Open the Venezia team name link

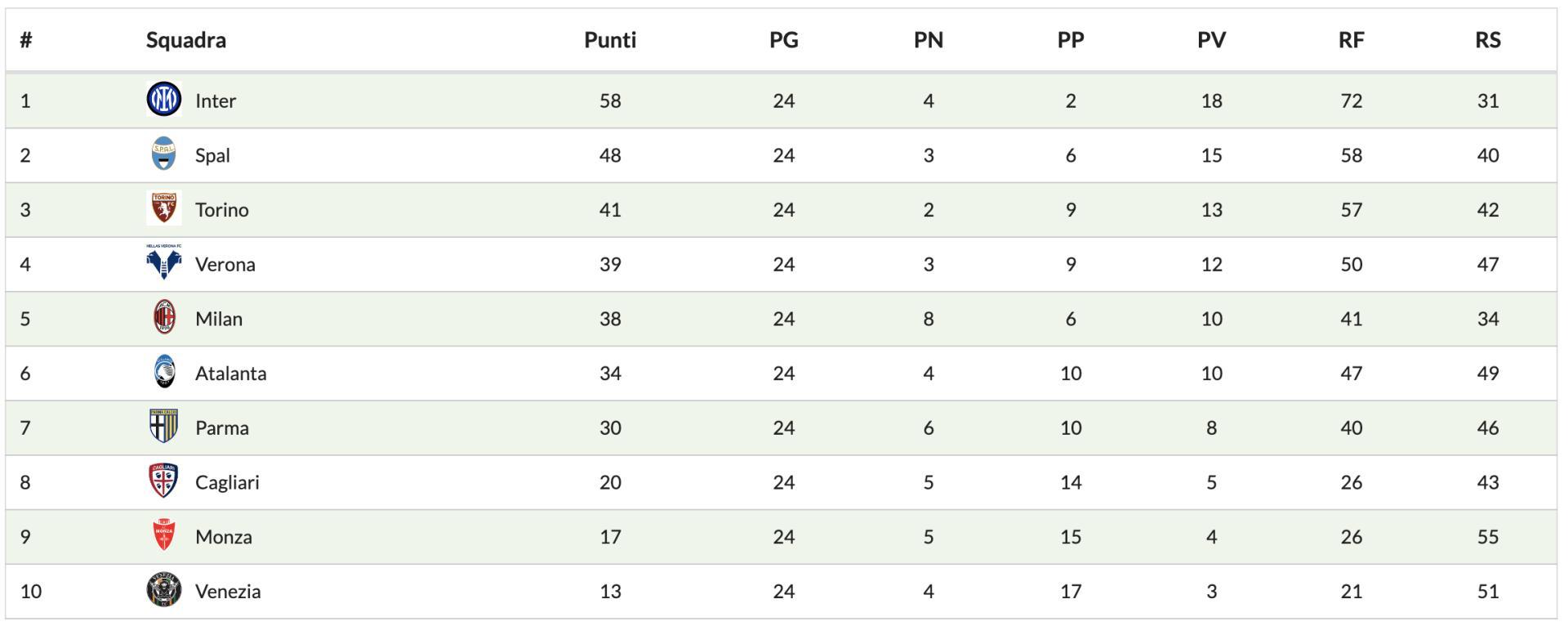228,591
